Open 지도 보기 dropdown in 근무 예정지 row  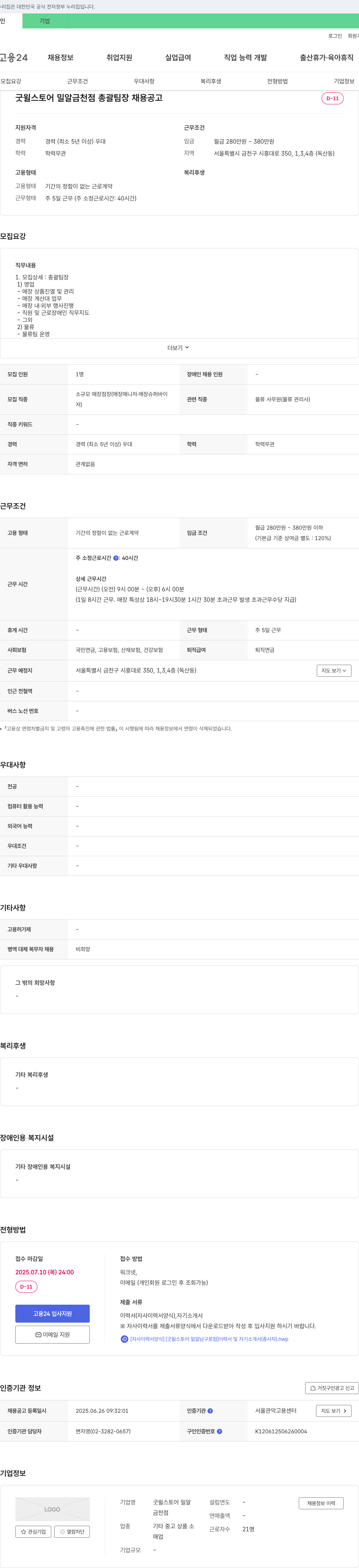[334, 671]
